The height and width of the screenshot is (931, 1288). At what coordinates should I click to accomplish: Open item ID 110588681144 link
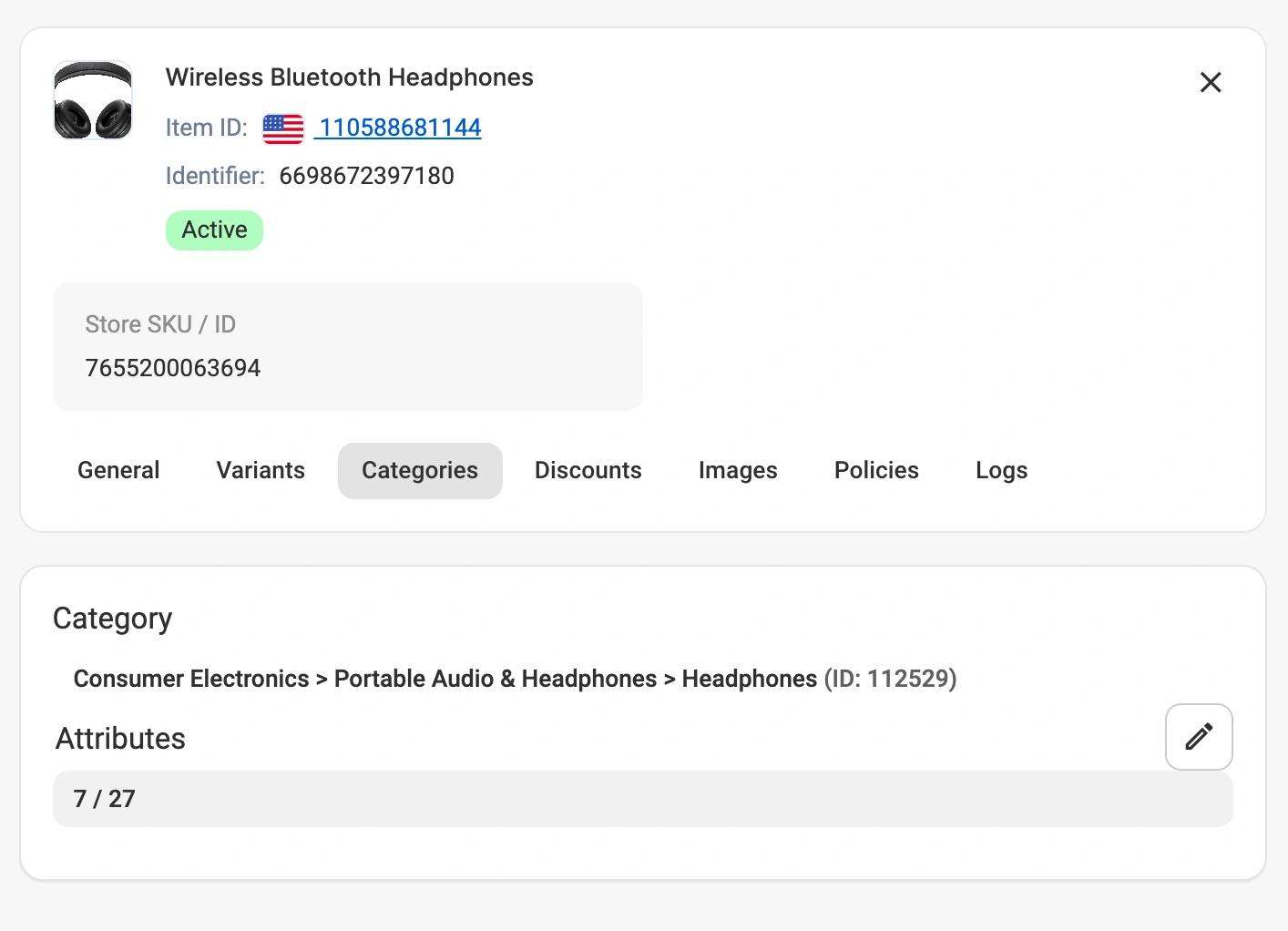(399, 128)
